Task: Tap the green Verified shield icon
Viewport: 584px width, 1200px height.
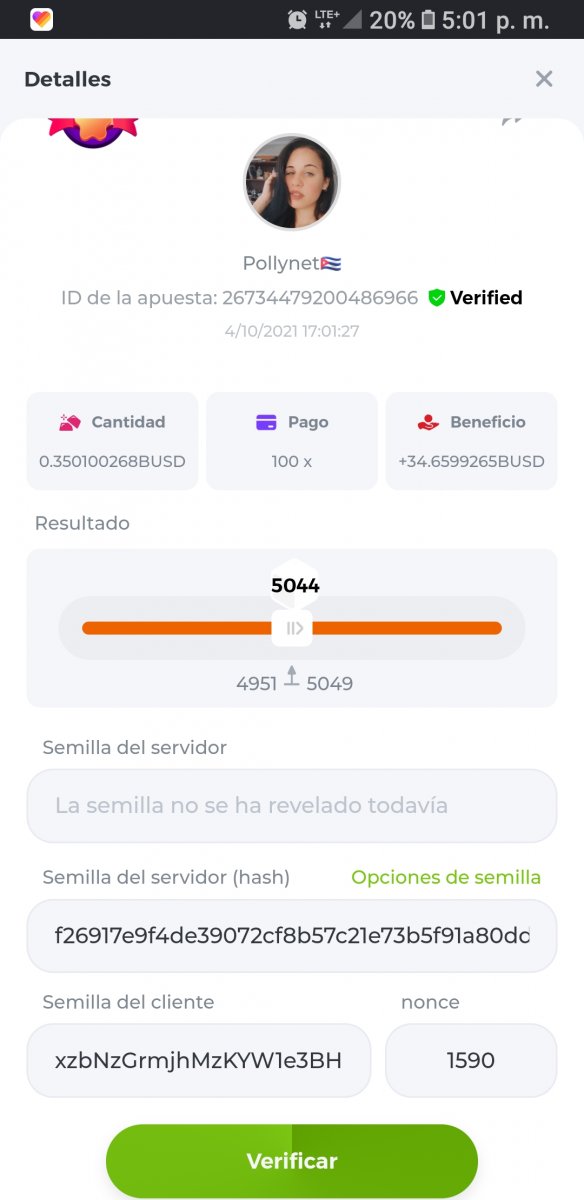Action: pyautogui.click(x=436, y=297)
